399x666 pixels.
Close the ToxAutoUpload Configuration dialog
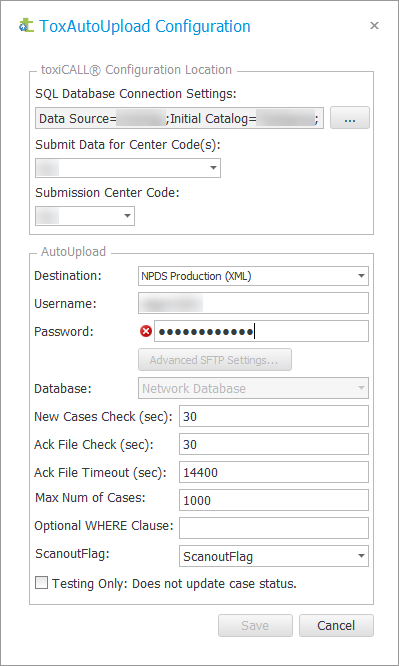pyautogui.click(x=374, y=25)
